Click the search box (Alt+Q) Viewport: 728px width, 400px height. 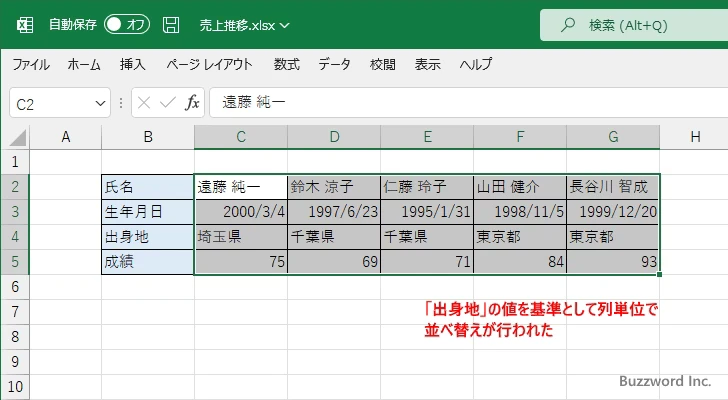[634, 25]
